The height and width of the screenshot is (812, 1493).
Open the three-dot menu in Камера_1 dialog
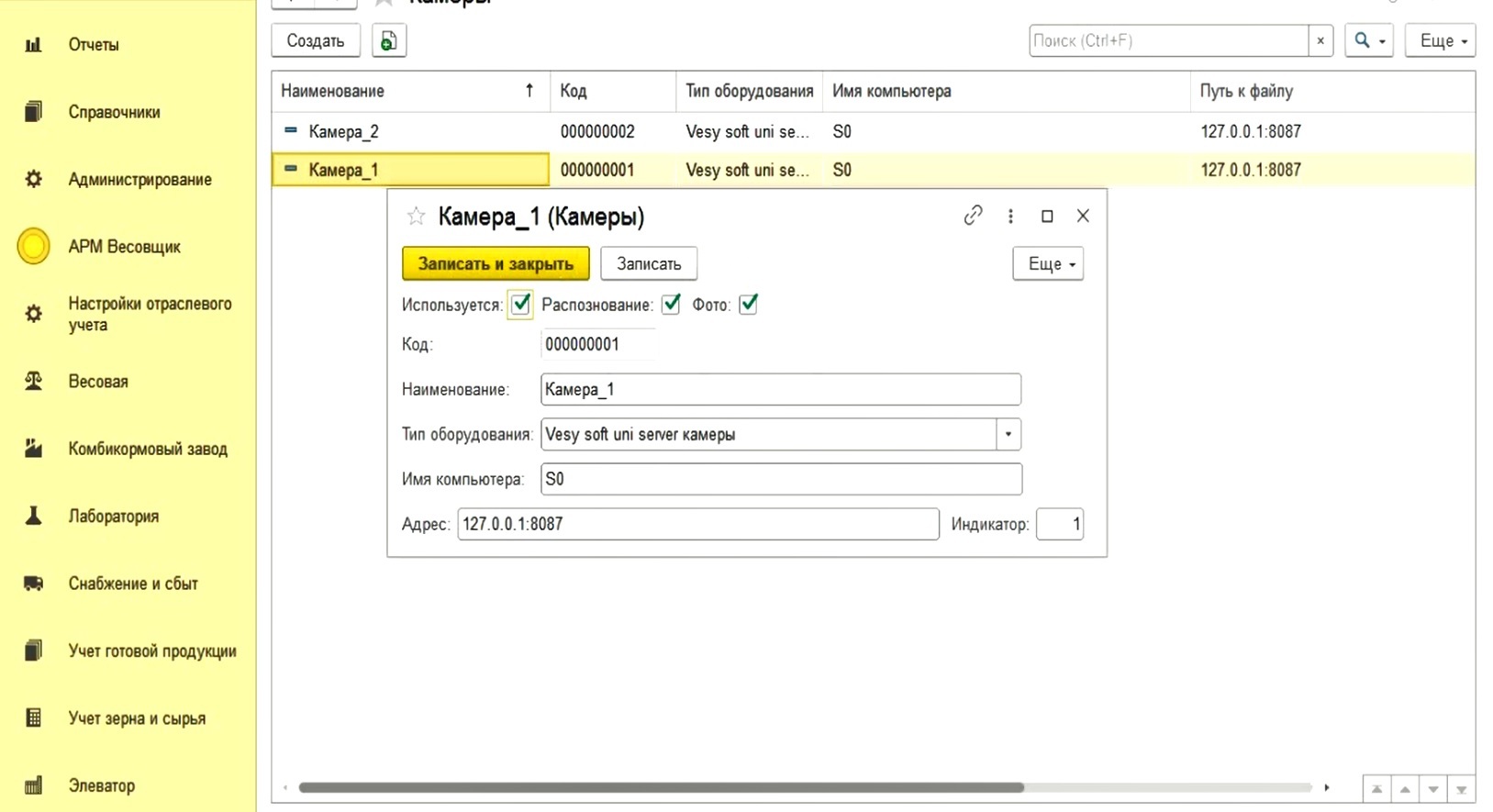(x=1010, y=216)
